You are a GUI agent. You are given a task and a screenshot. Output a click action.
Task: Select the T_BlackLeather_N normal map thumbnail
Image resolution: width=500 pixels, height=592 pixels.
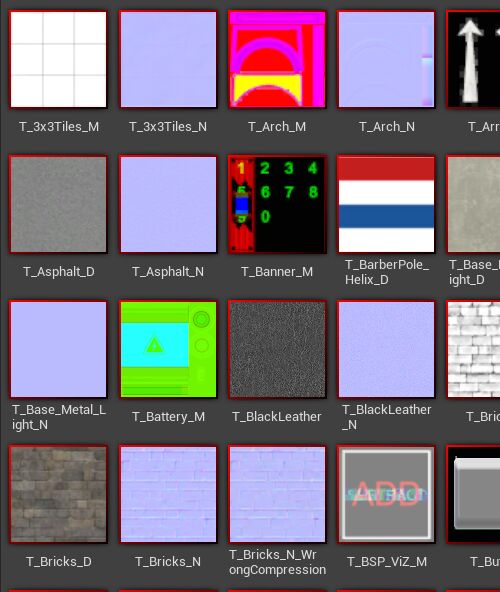(386, 349)
